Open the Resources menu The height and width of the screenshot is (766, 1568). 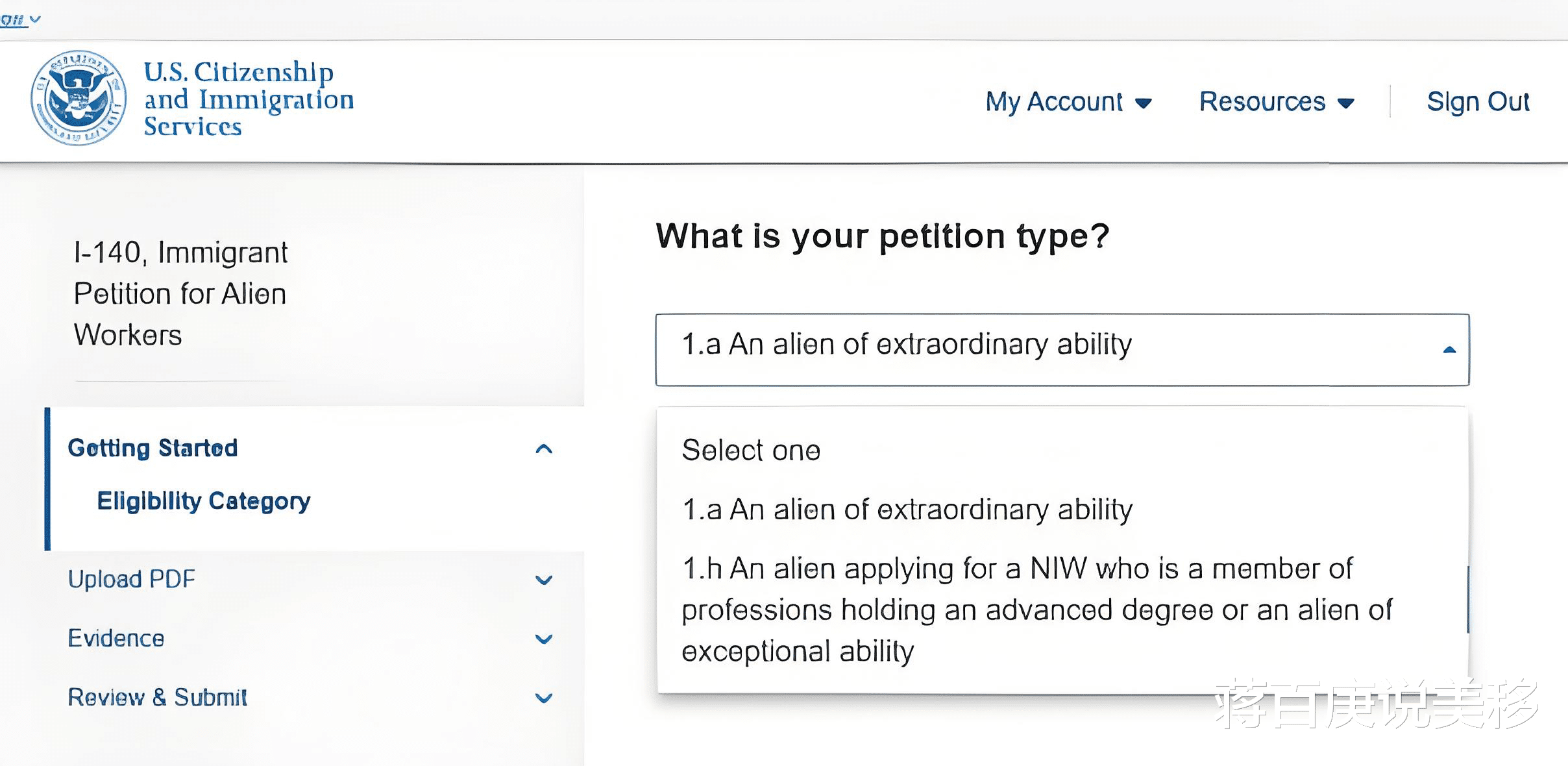1262,102
